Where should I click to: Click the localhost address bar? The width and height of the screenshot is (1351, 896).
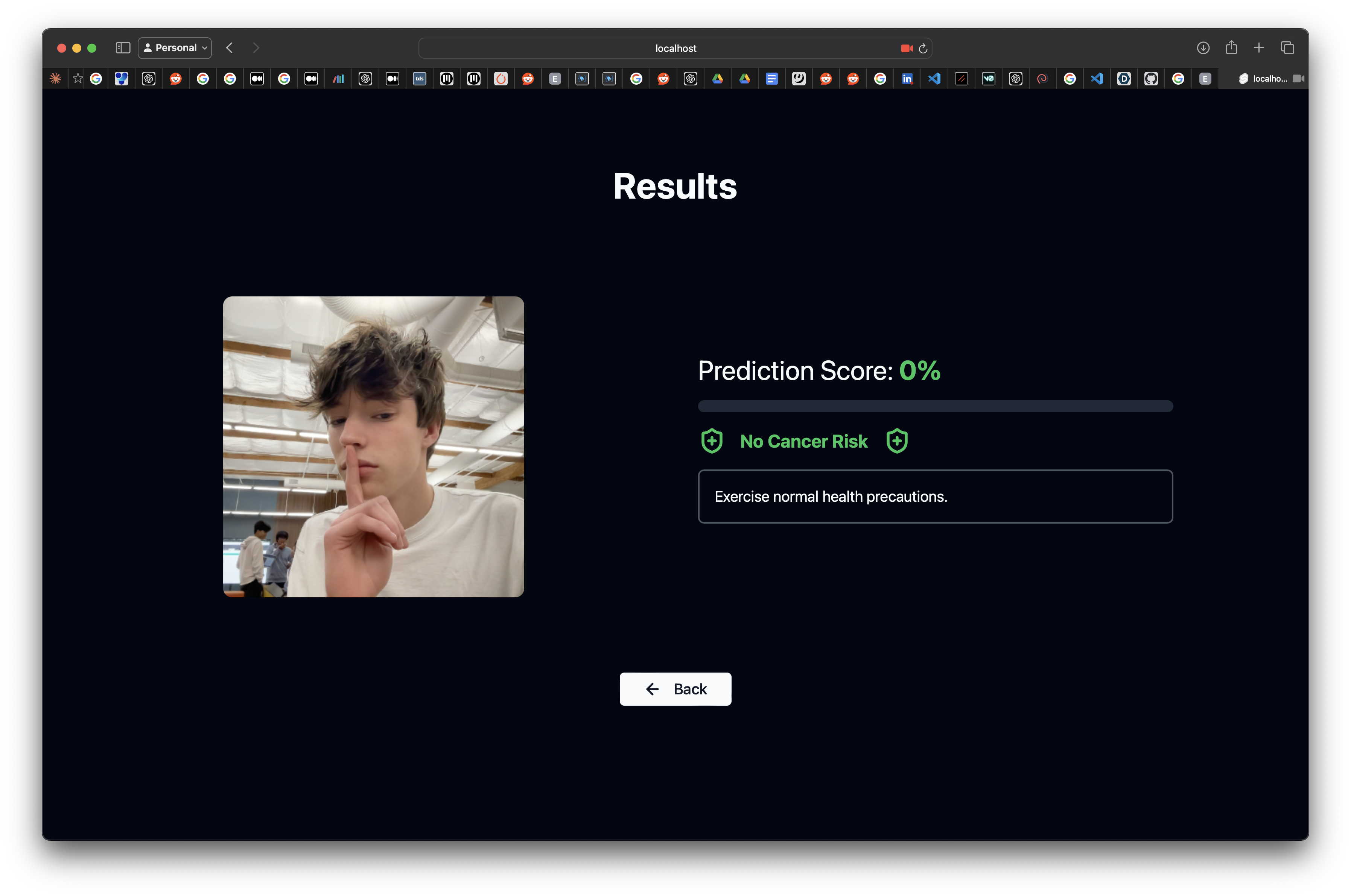(675, 49)
